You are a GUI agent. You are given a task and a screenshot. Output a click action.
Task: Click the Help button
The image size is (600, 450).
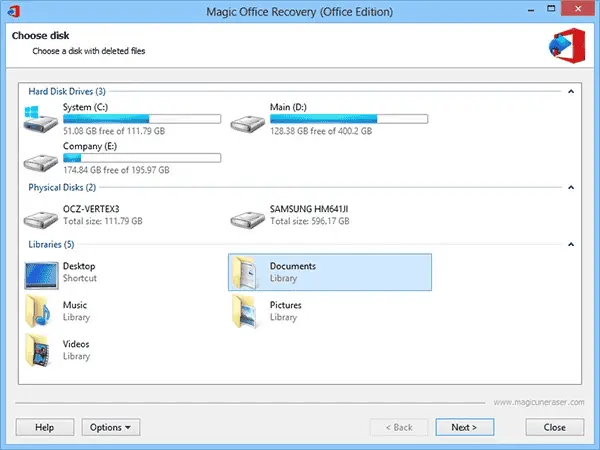point(45,427)
